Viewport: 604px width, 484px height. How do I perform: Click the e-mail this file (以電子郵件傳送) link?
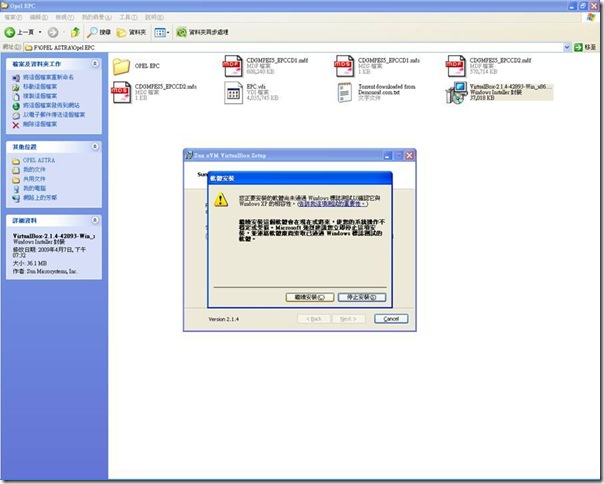point(54,115)
